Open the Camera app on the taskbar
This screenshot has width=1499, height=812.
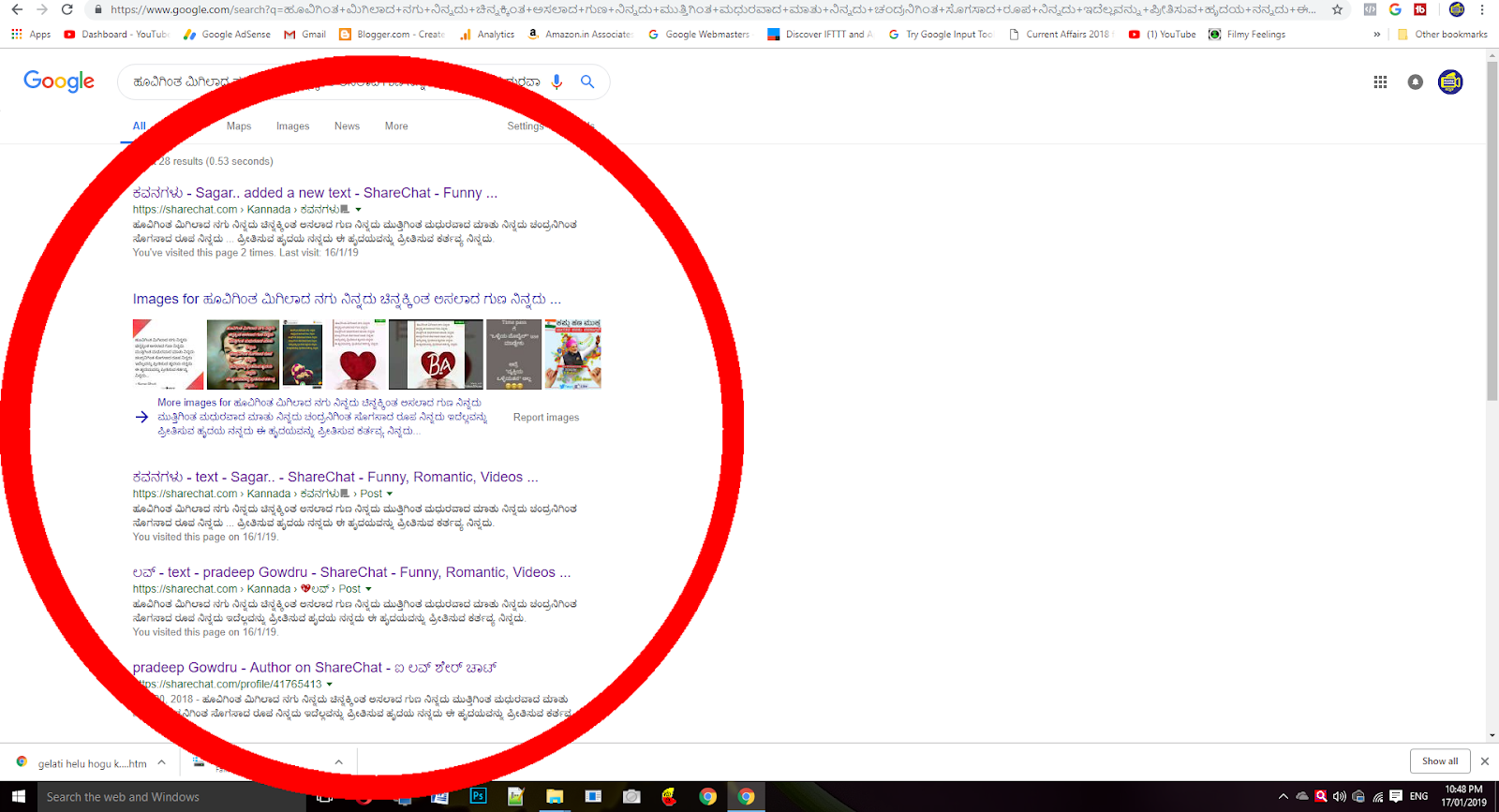(x=631, y=797)
